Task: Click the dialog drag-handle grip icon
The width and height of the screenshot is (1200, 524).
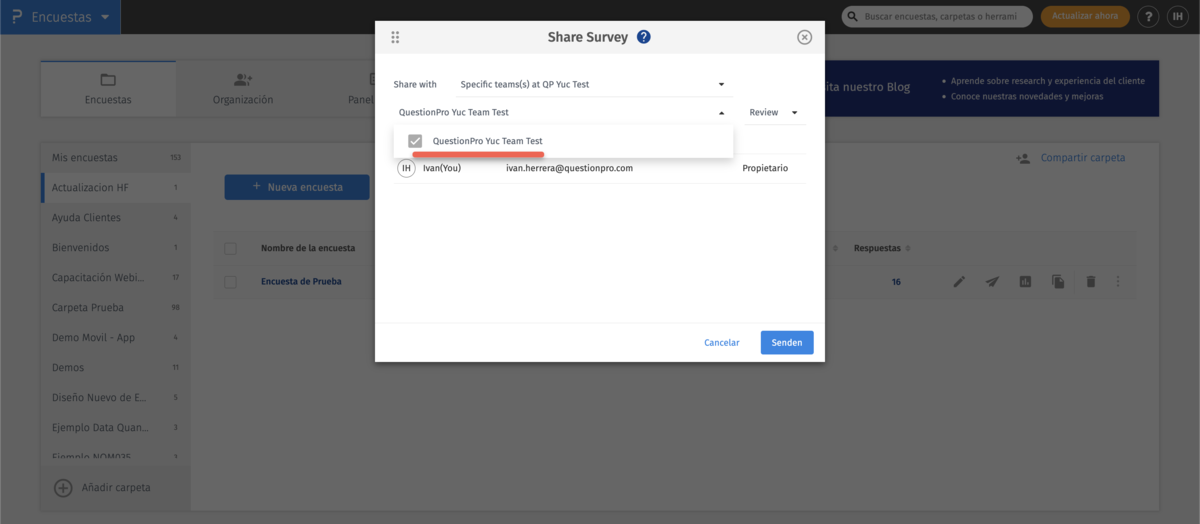Action: pos(395,37)
